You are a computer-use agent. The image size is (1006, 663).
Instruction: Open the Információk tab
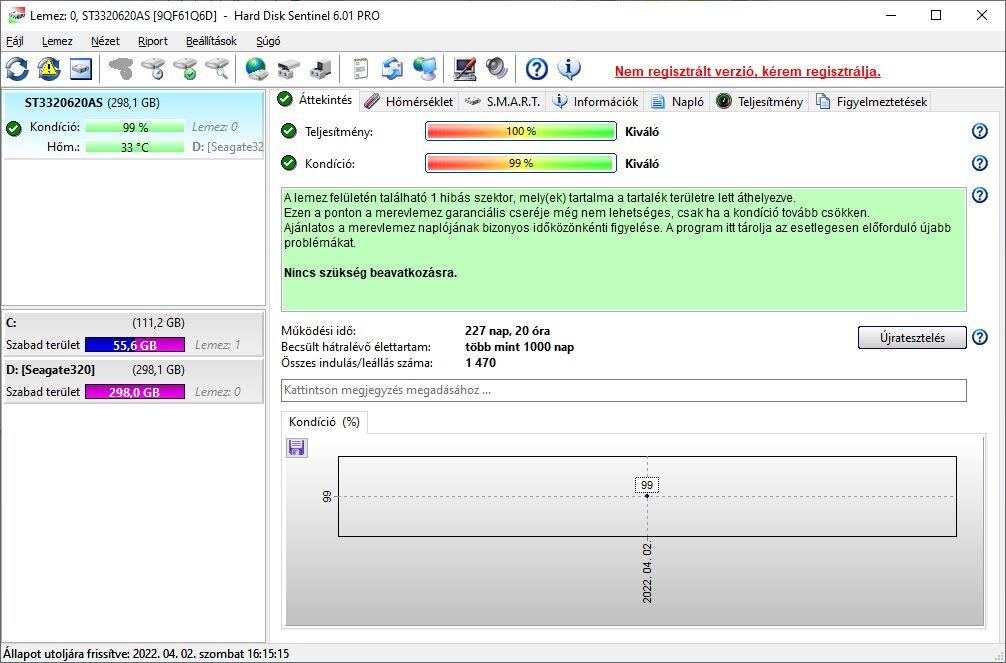(595, 101)
